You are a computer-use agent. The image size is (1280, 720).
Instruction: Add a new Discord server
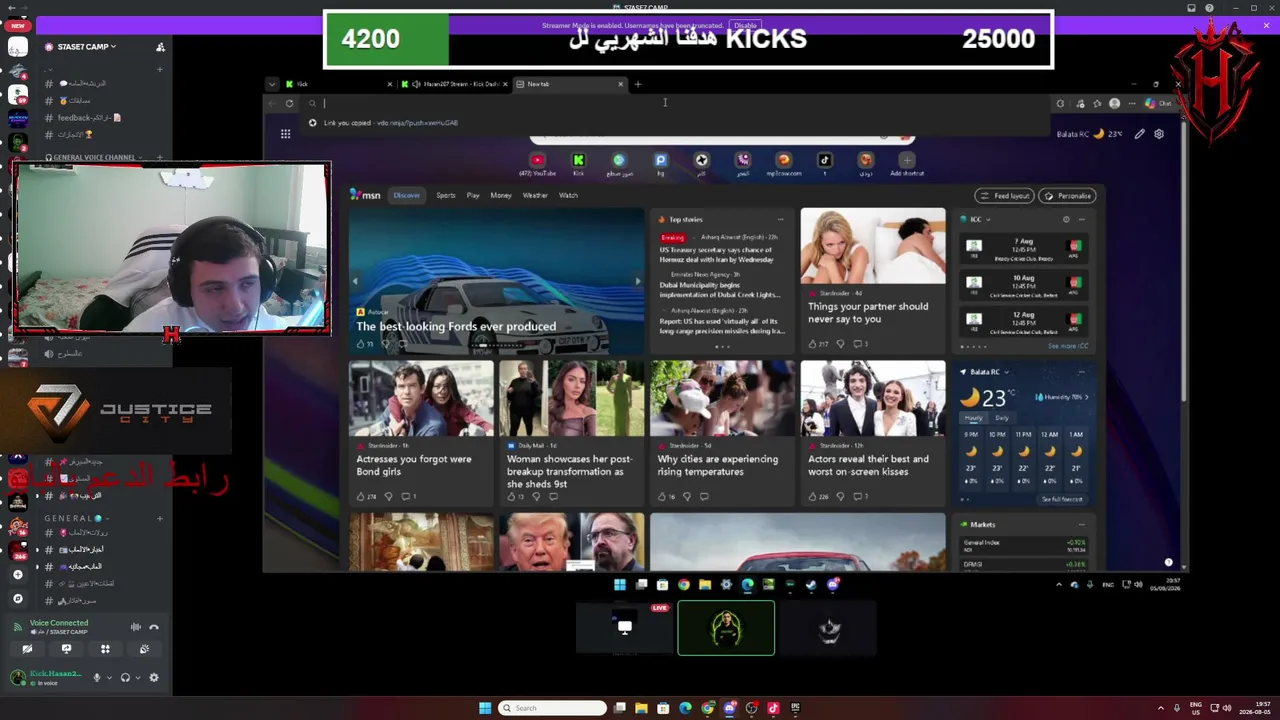tap(17, 575)
